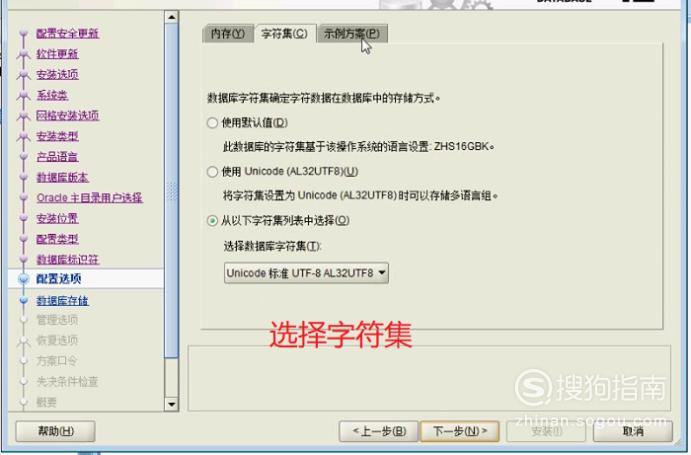Choose 使用 Unicode (AL32UTF8)(U) radio option
Viewport: 691px width, 455px height.
coord(282,171)
